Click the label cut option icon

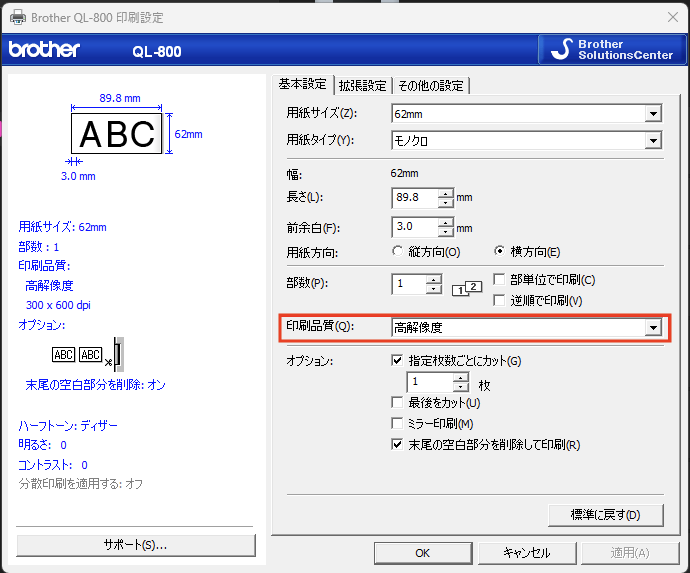coord(88,354)
